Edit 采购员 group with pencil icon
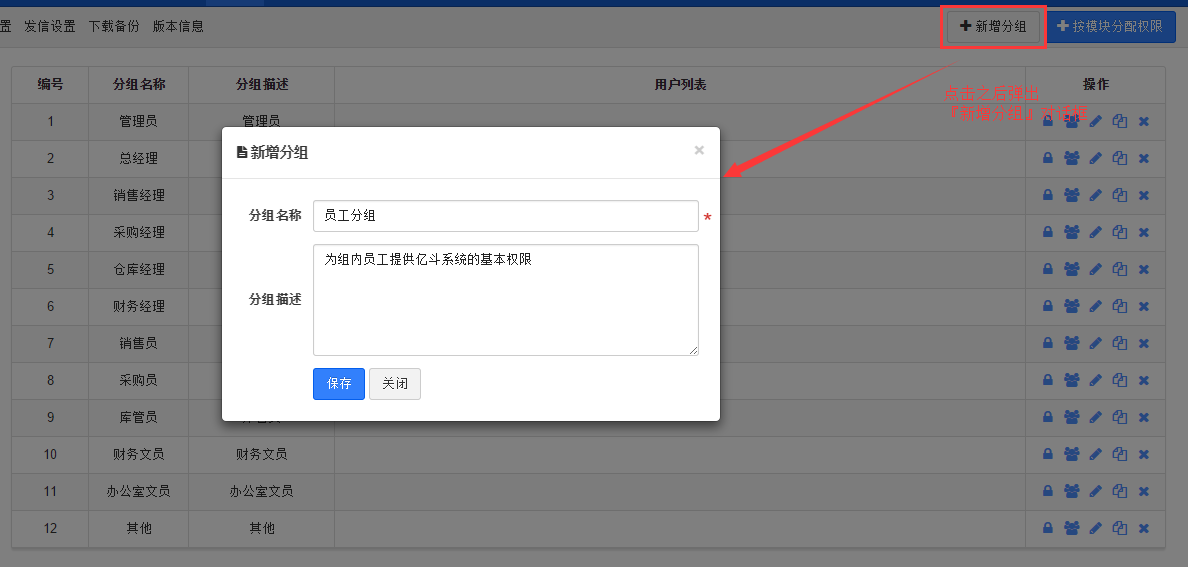1188x567 pixels. pos(1096,380)
